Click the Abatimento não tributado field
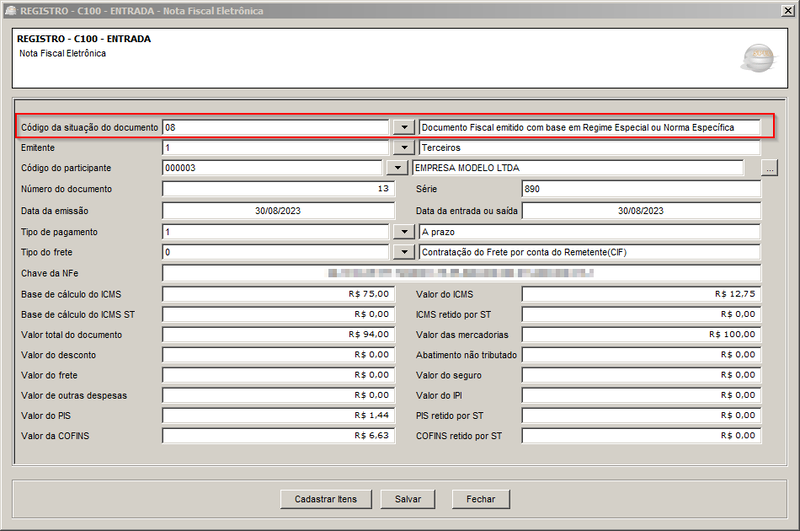 [x=641, y=355]
